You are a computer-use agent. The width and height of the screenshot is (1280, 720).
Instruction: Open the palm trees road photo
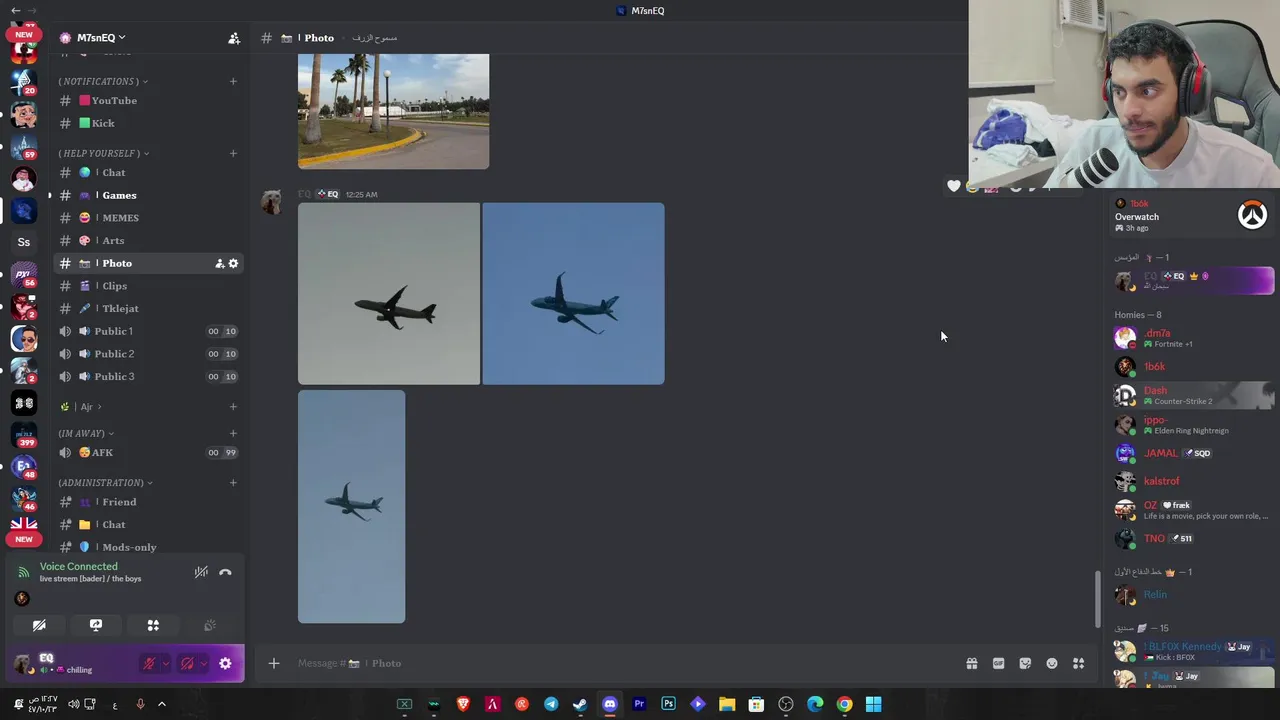[393, 111]
